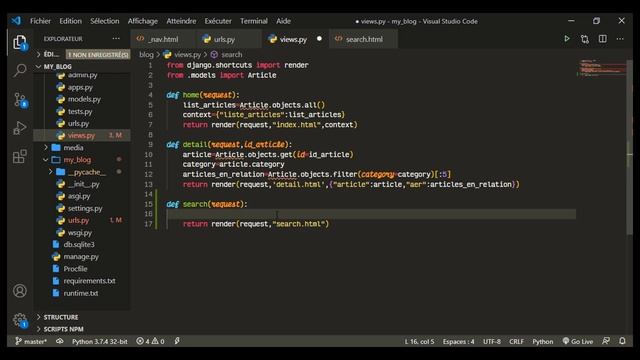Run the Python file with play button
Screen dimensions: 640x360
[x=567, y=39]
